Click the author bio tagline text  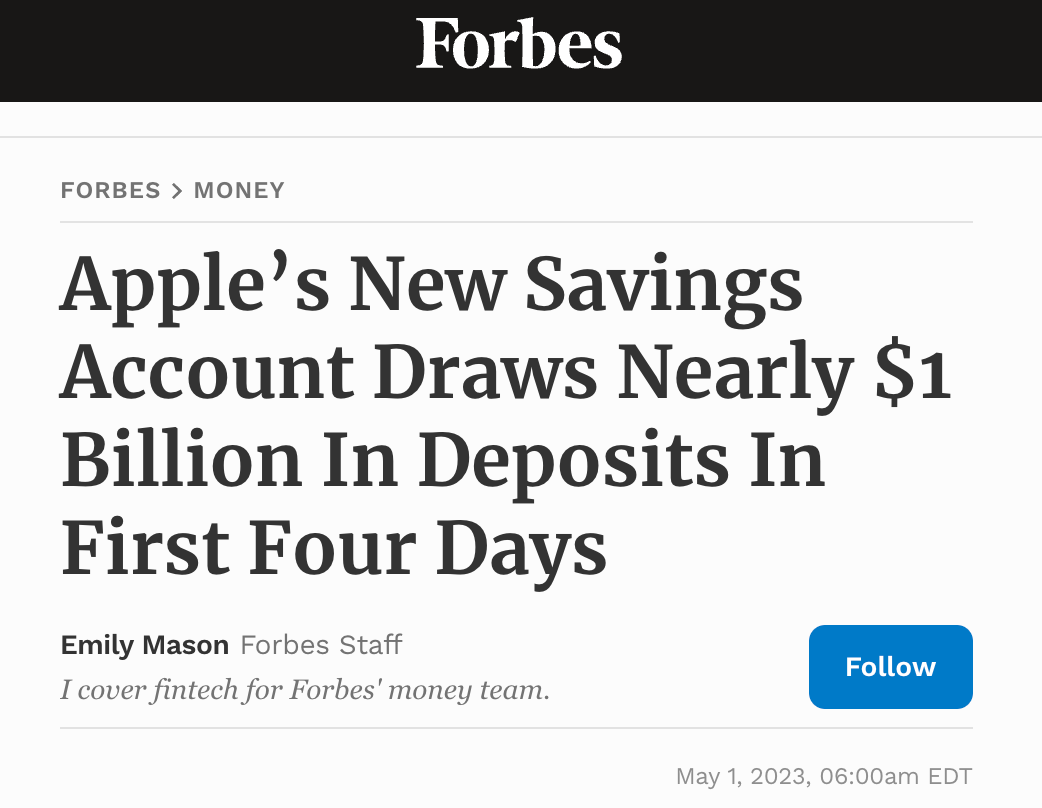305,690
